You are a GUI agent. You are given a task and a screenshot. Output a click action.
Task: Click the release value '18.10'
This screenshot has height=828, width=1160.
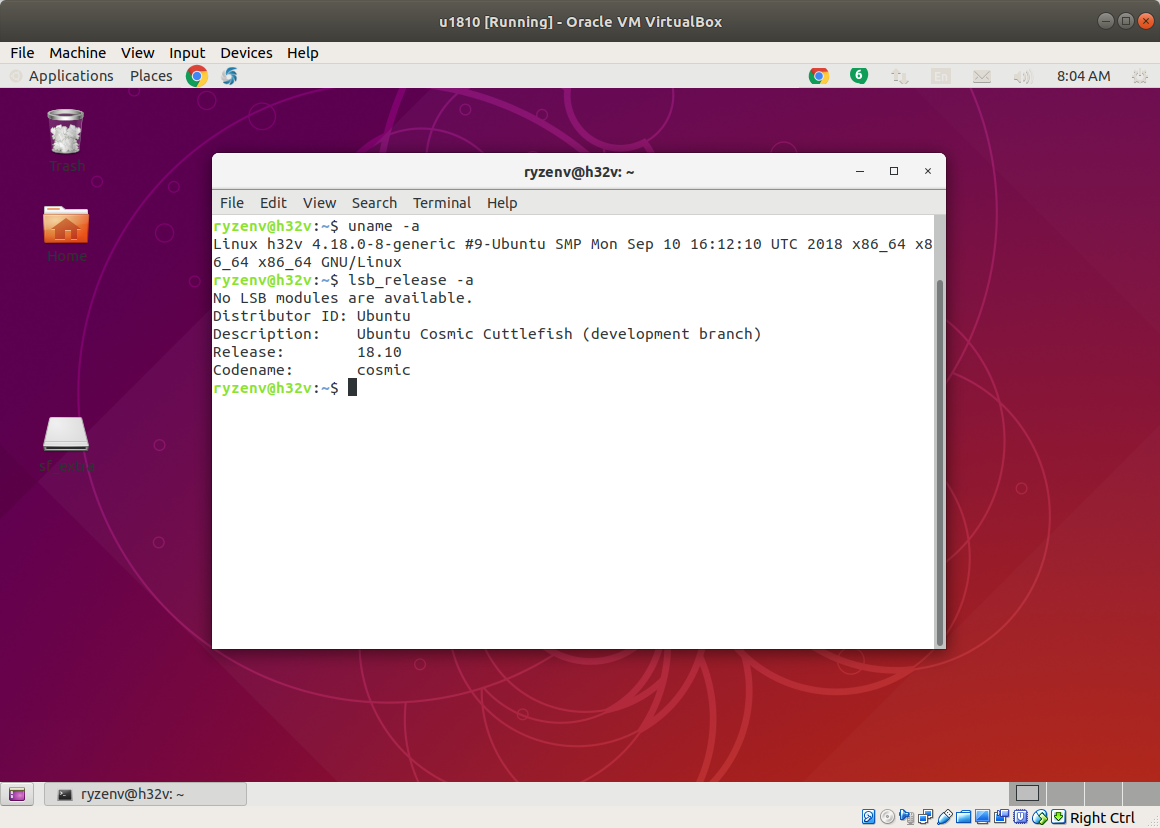click(x=380, y=352)
